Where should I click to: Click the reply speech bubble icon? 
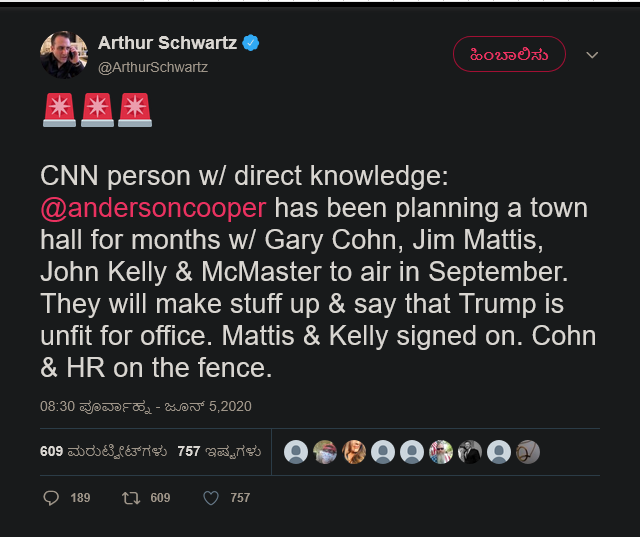tap(52, 497)
